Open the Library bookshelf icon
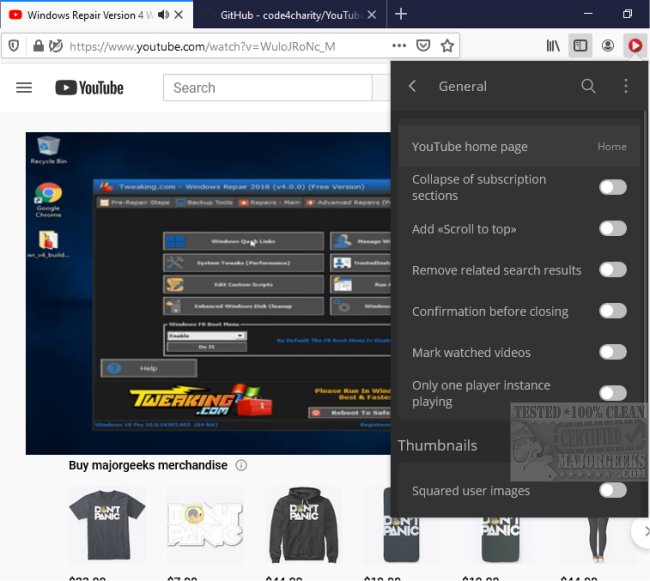 553,46
